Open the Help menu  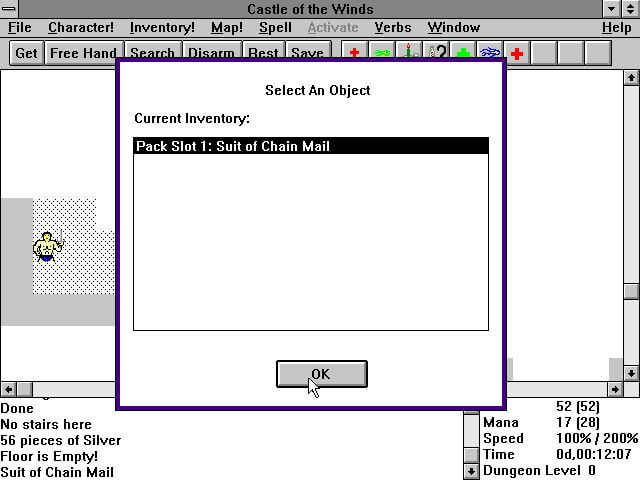coord(616,27)
